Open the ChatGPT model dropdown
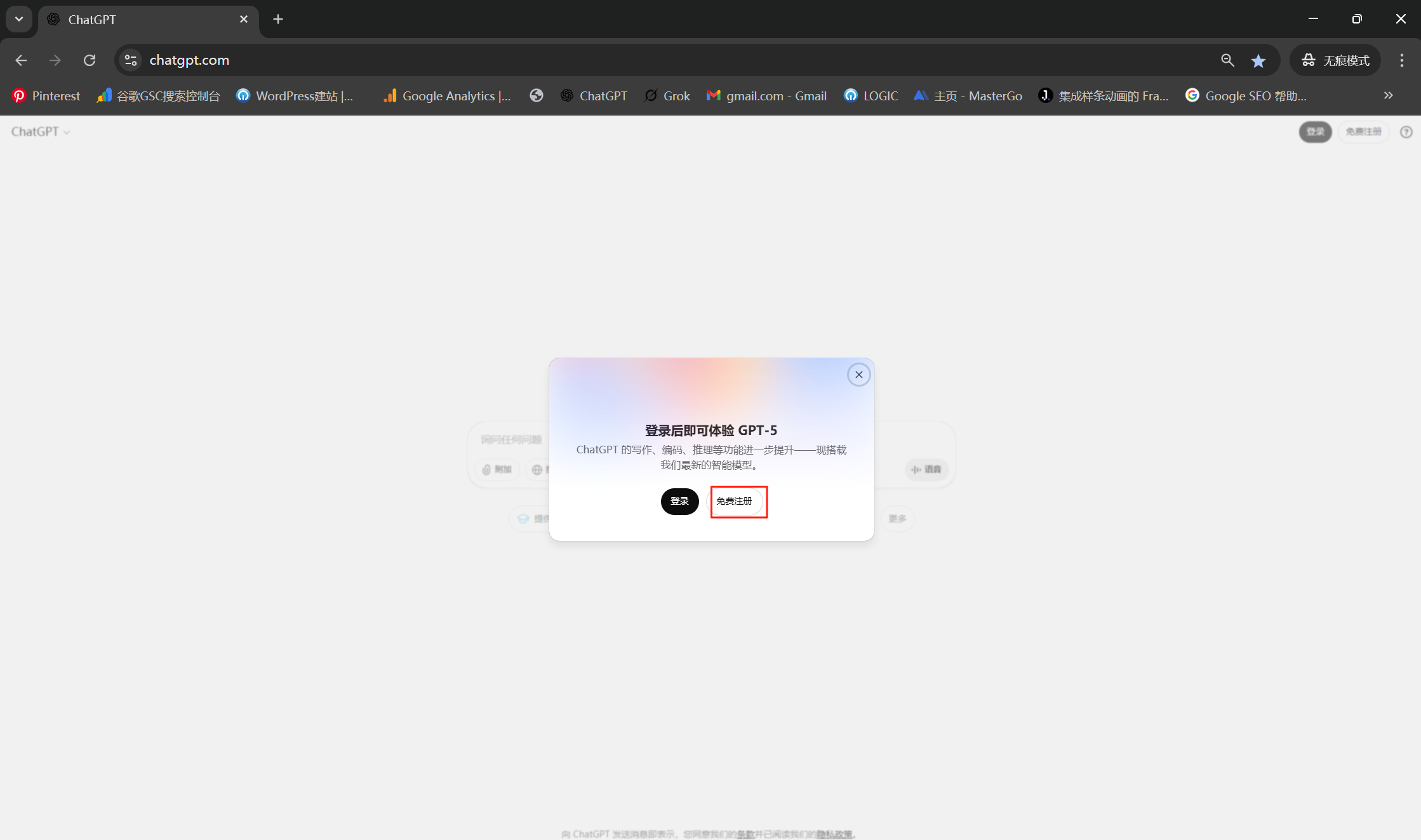The width and height of the screenshot is (1421, 840). (41, 131)
